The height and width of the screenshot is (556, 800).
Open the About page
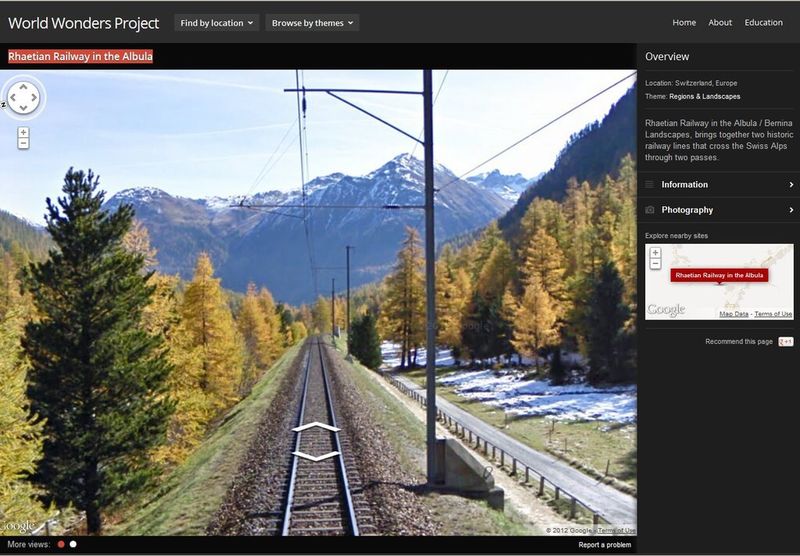click(720, 22)
